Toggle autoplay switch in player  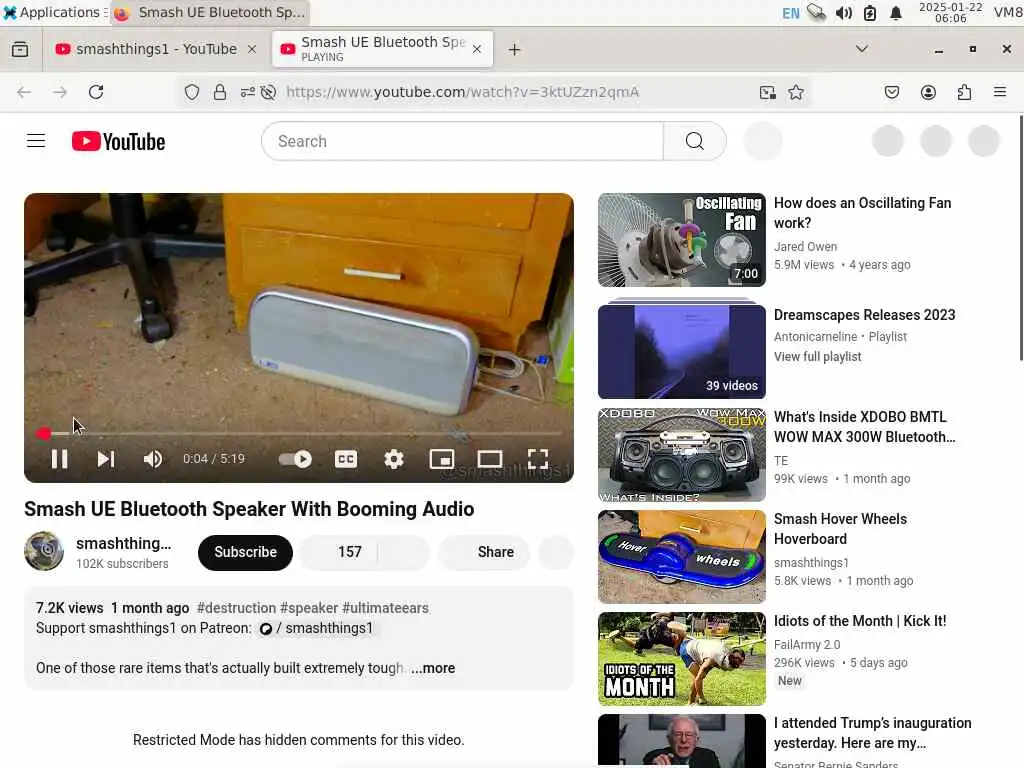click(295, 459)
